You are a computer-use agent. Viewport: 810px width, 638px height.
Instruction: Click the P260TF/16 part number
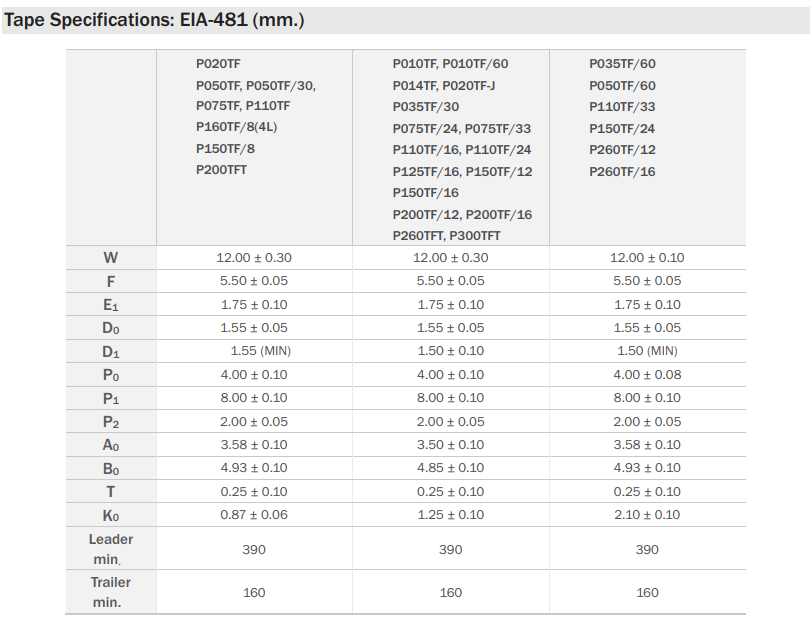pos(622,171)
